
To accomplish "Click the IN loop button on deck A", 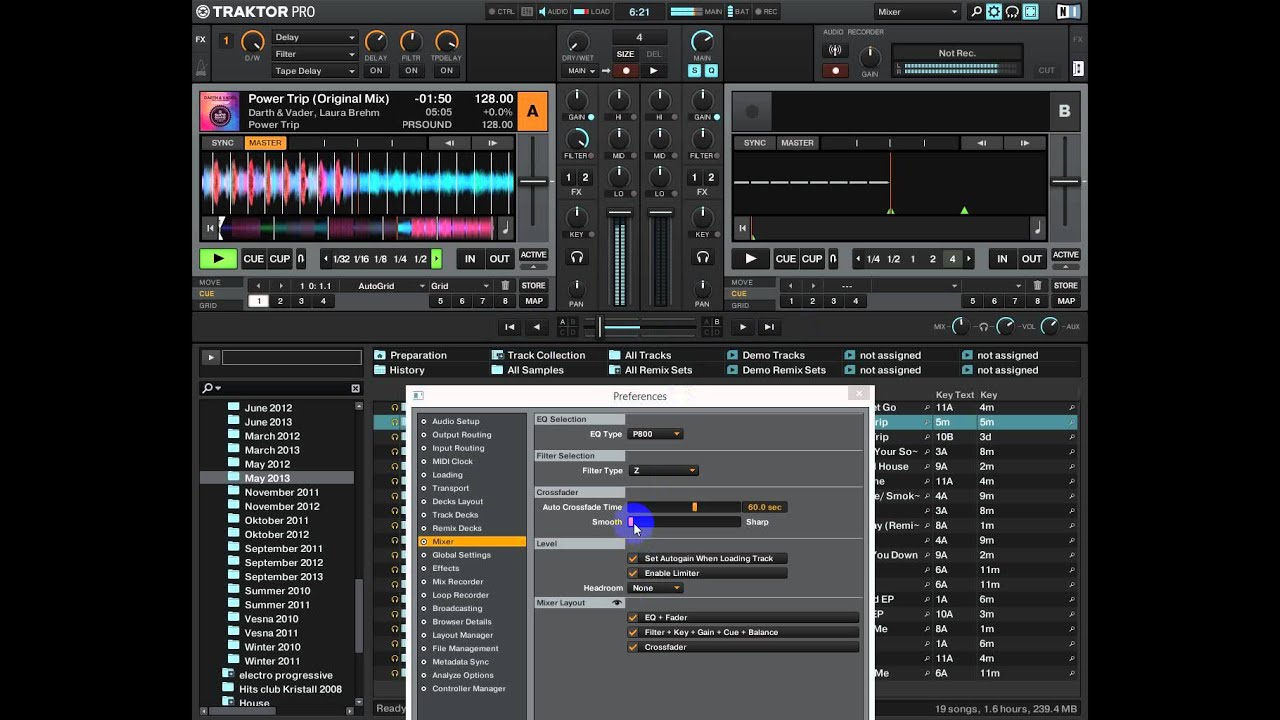I will (470, 259).
